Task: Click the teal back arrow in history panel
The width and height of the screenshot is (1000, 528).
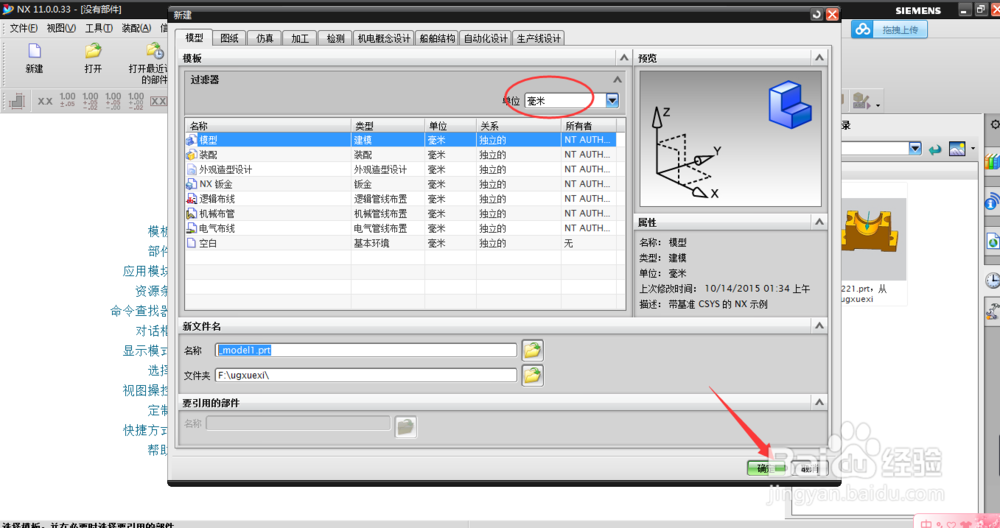Action: coord(935,149)
